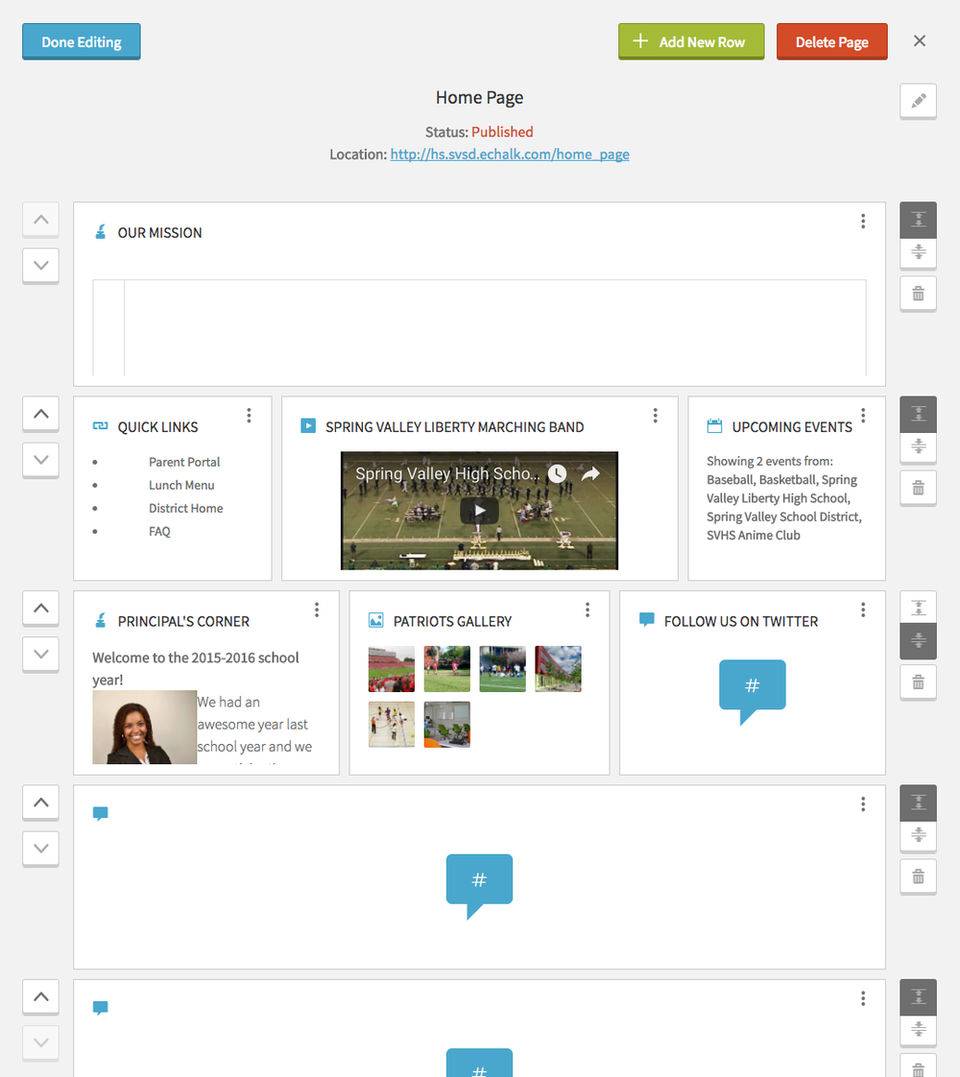Move the Our Mission row up
This screenshot has width=960, height=1077.
(x=41, y=220)
